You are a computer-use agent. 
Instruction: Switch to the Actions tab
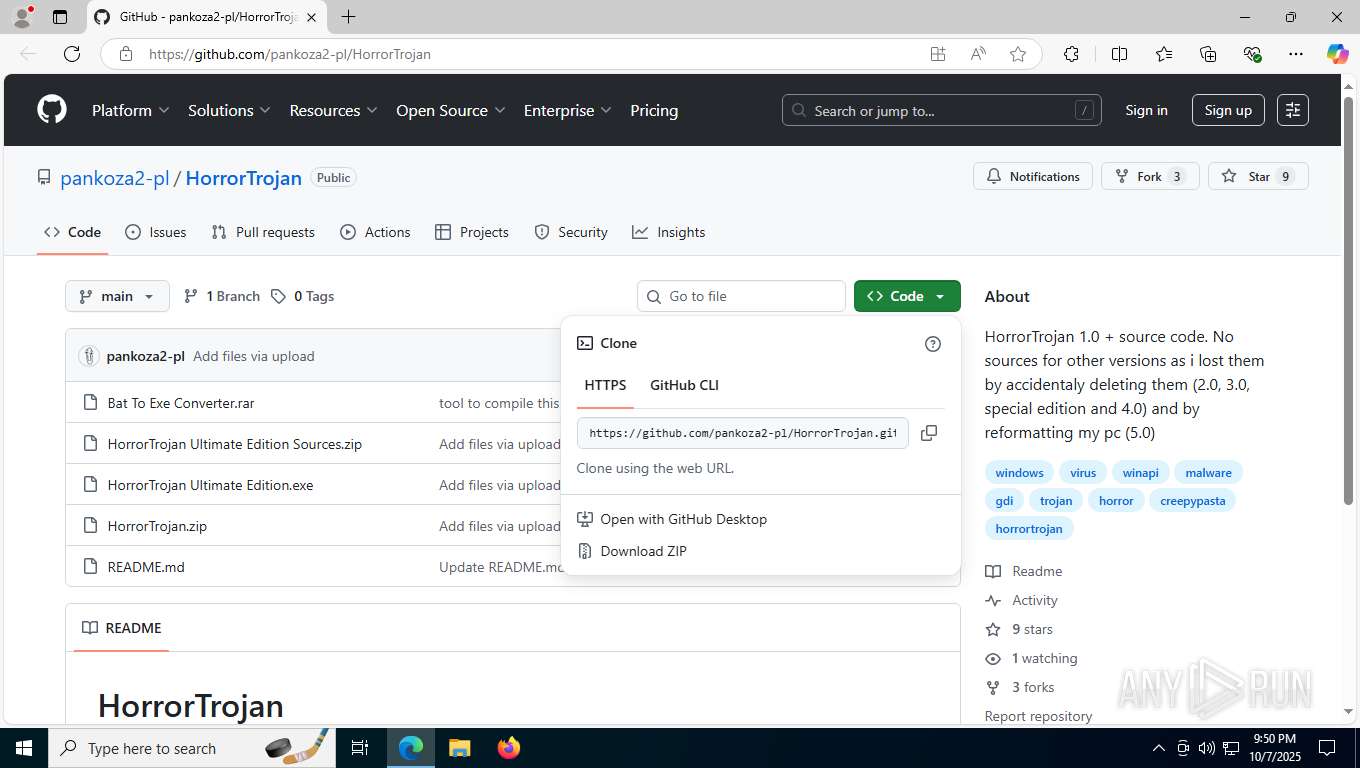tap(375, 232)
